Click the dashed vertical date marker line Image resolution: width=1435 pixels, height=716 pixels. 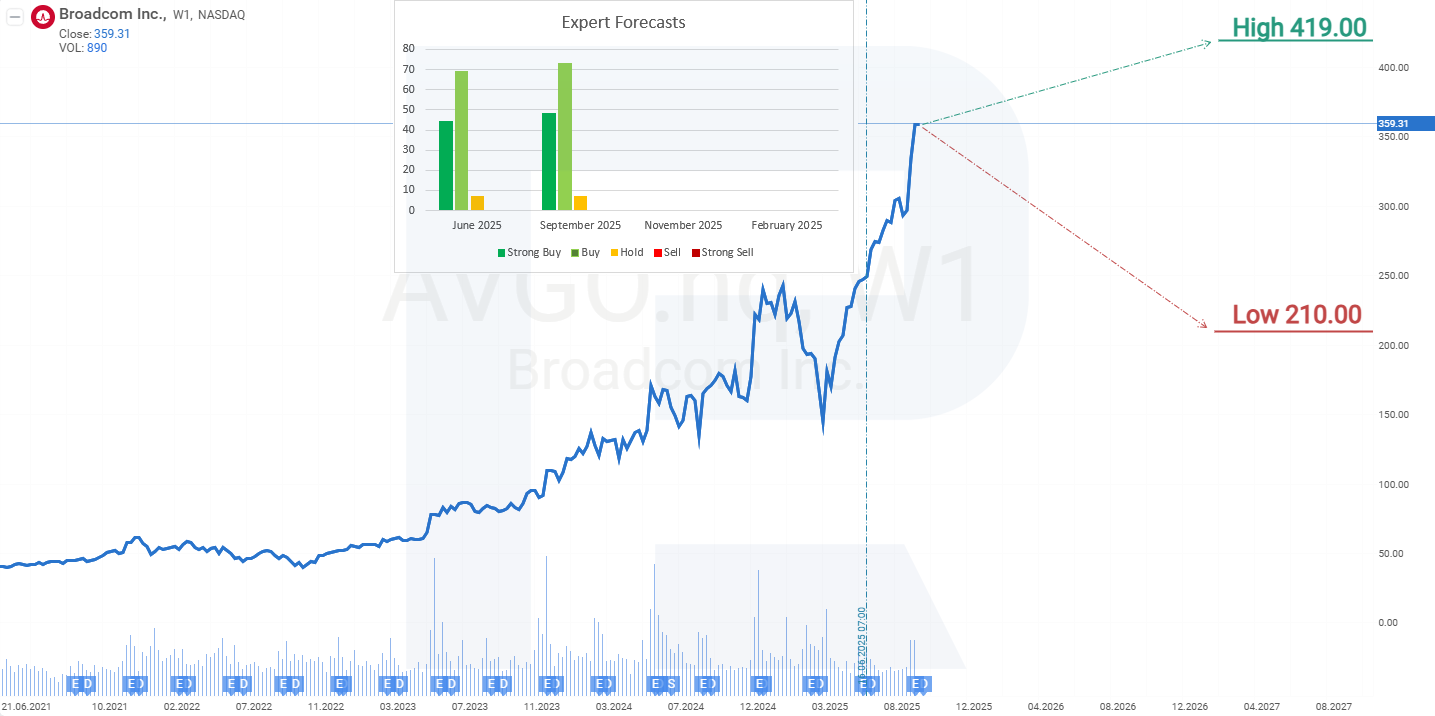[x=866, y=400]
